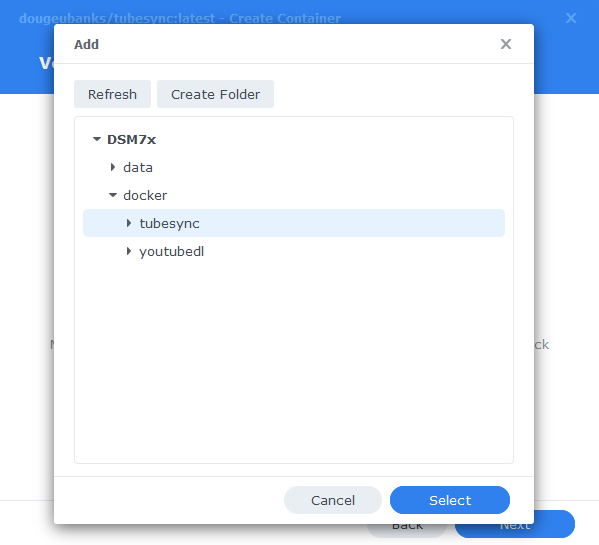Select the tubesync folder
This screenshot has width=599, height=545.
pyautogui.click(x=294, y=223)
